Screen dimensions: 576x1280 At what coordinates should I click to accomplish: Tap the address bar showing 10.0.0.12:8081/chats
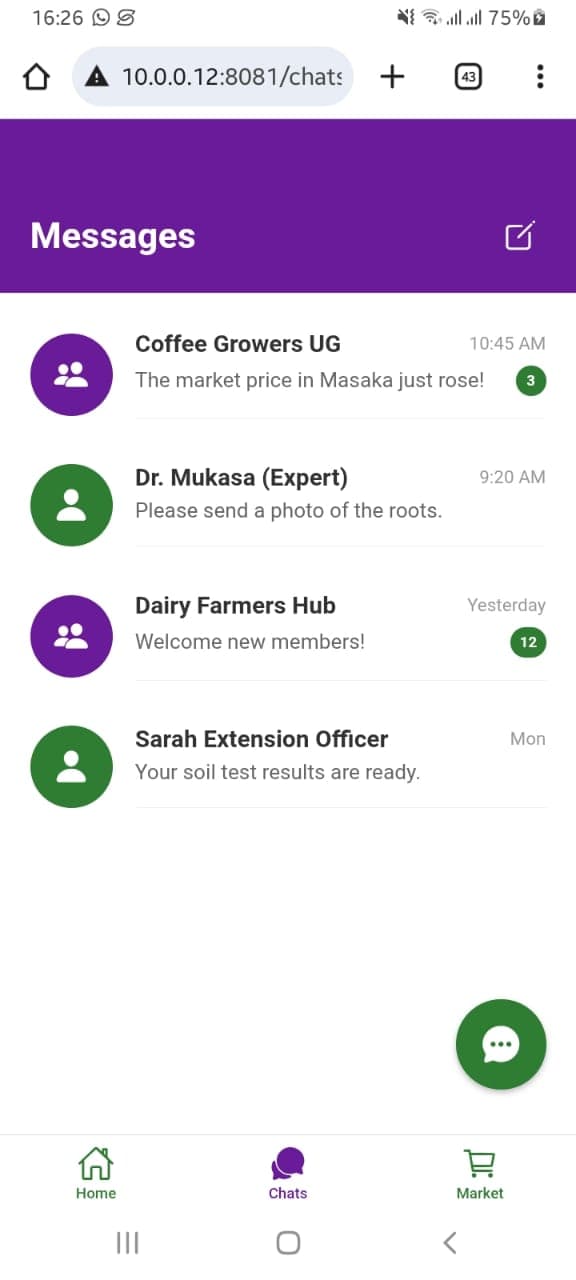[212, 76]
